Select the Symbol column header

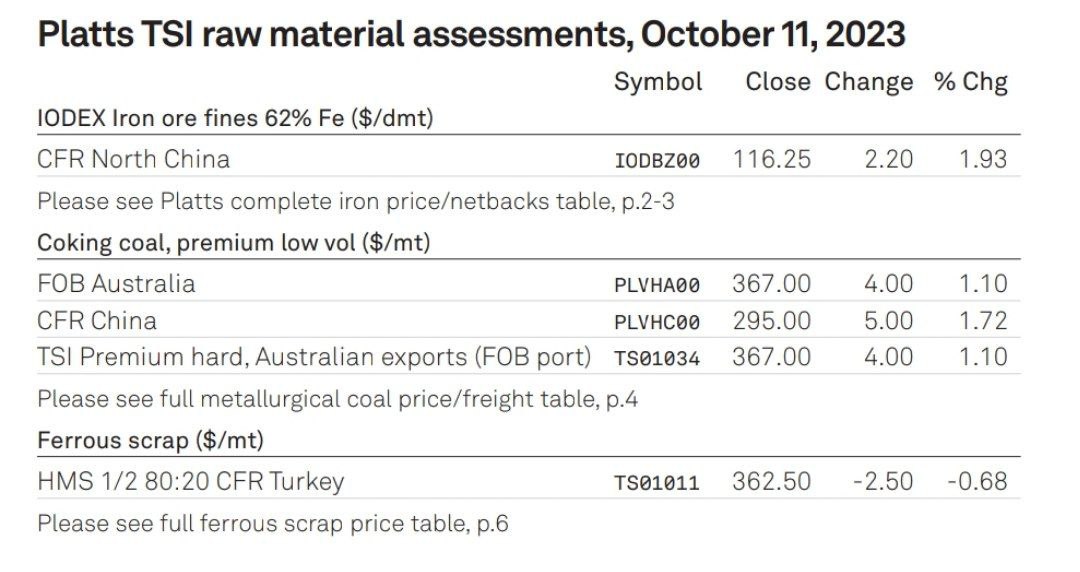[x=658, y=82]
